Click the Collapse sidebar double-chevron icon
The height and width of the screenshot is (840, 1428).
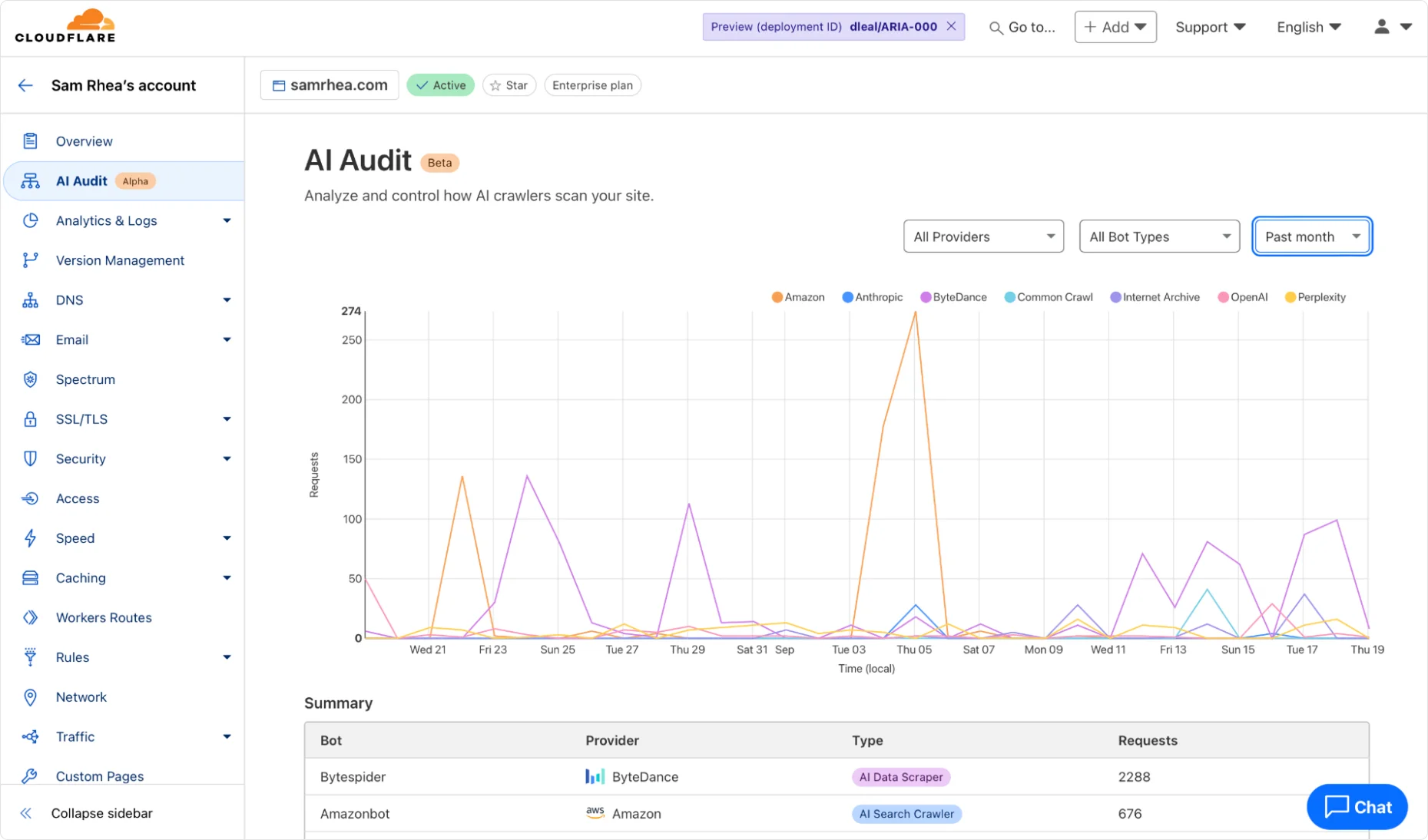click(x=26, y=813)
